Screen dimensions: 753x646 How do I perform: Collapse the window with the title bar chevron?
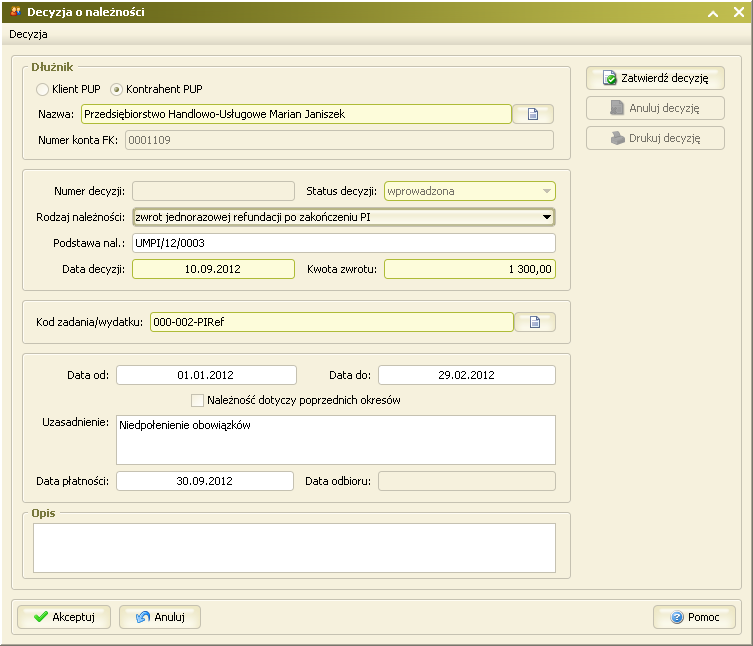click(713, 13)
